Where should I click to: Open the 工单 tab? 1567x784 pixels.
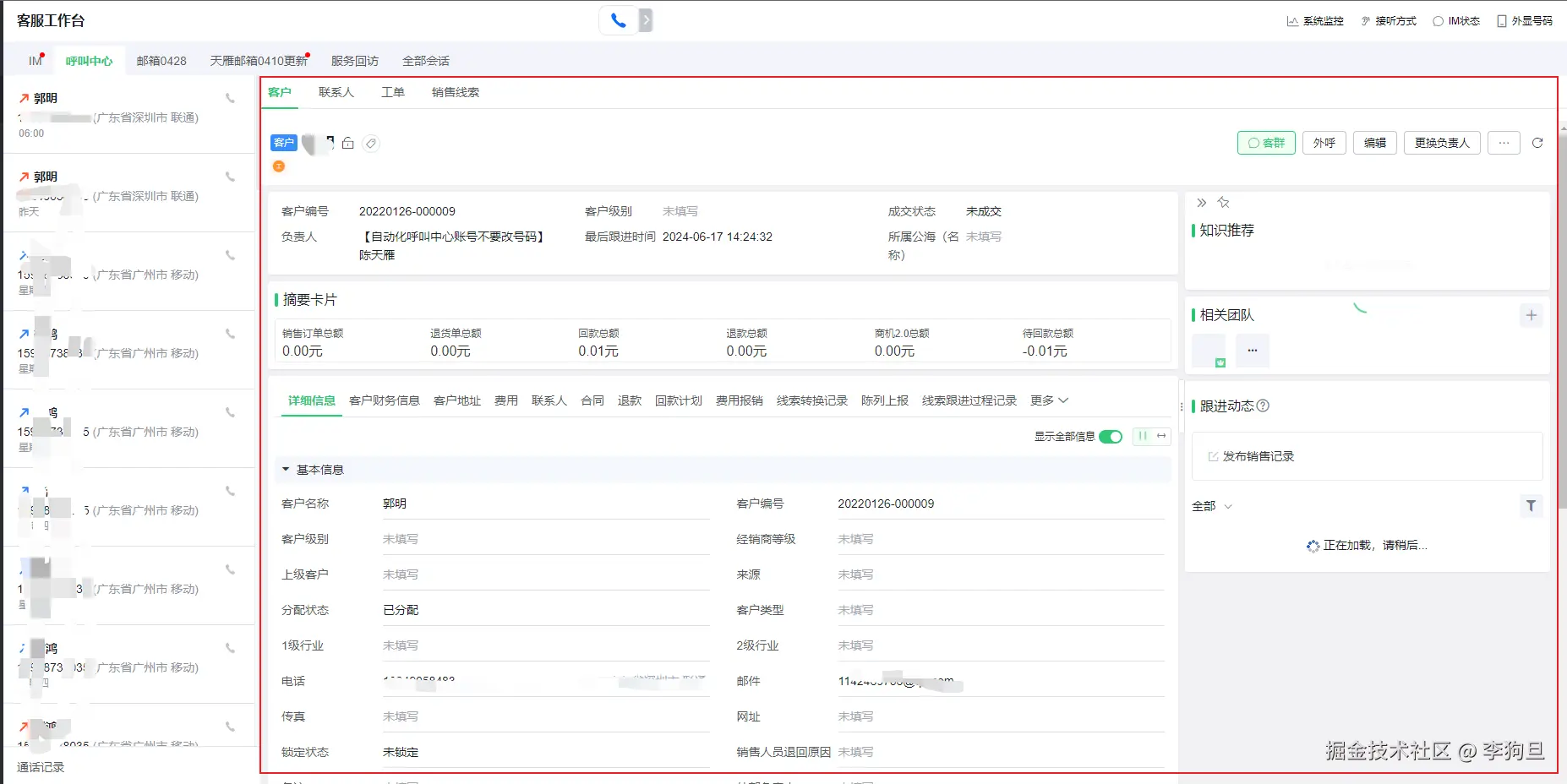(x=393, y=92)
